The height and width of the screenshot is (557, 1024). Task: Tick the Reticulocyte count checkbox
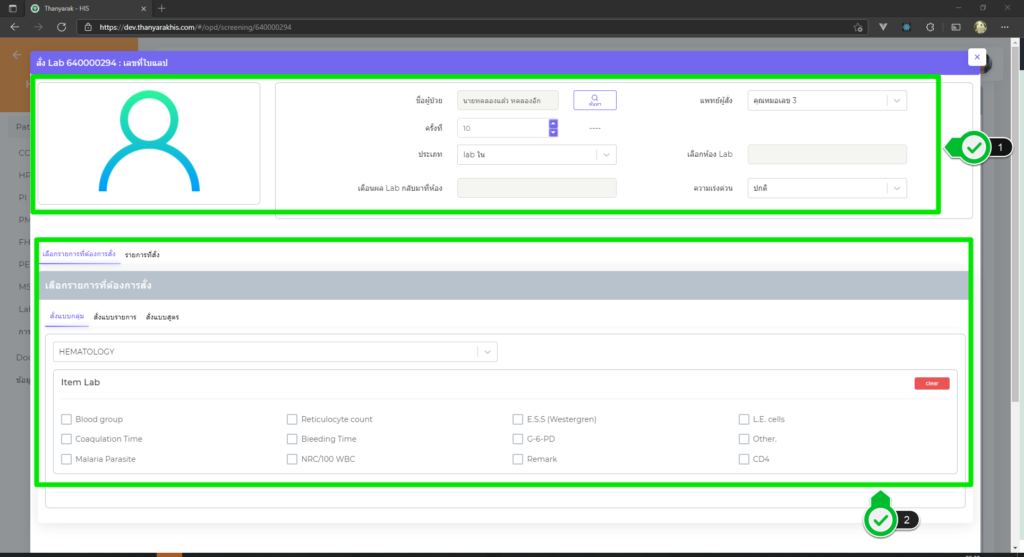[x=292, y=419]
